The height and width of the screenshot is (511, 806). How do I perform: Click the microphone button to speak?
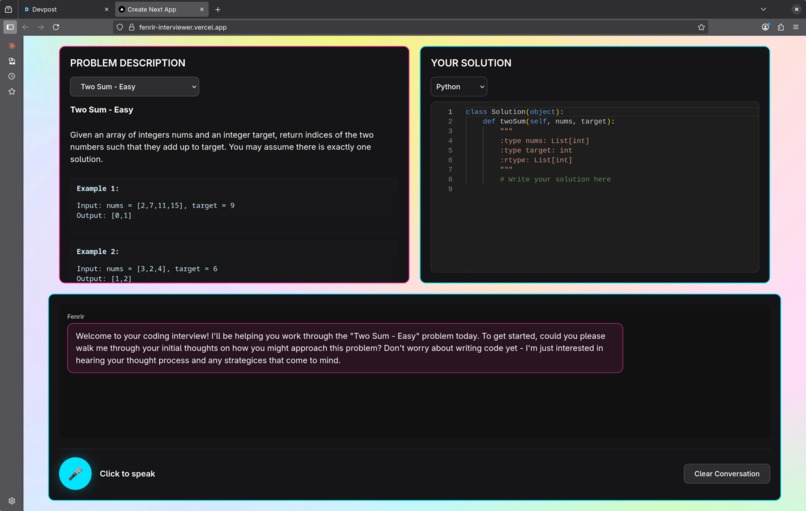pyautogui.click(x=75, y=473)
